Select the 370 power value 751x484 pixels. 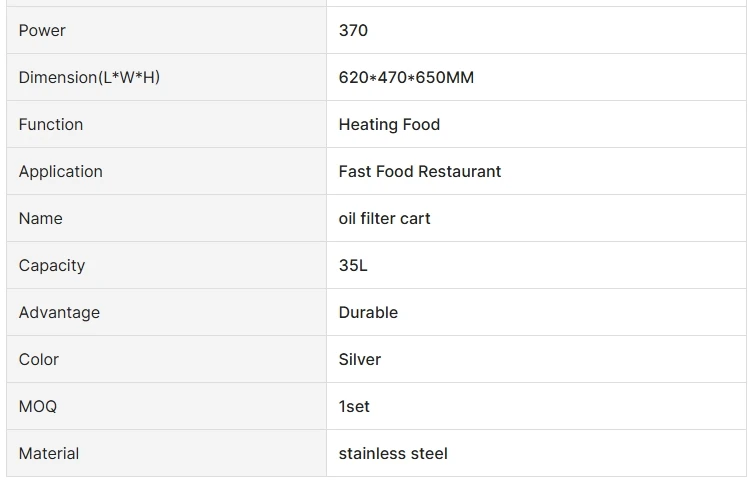[x=353, y=30]
